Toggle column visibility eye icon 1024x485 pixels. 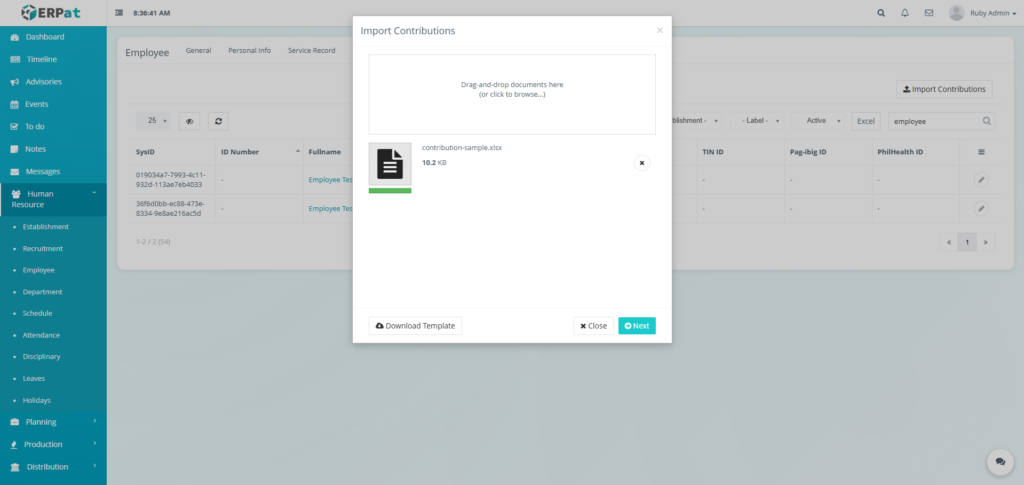click(x=189, y=121)
